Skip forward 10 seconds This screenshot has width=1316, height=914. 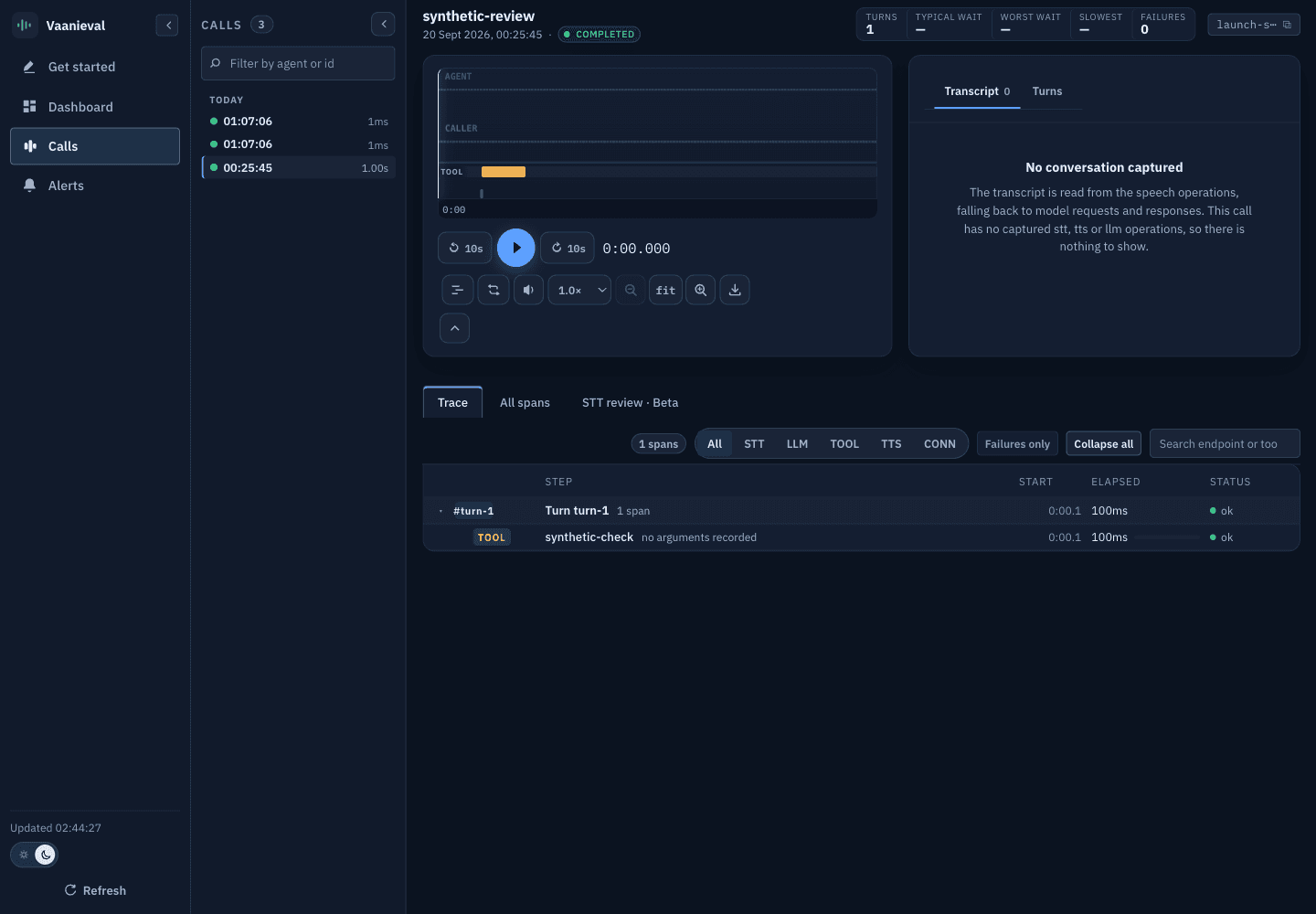click(568, 248)
